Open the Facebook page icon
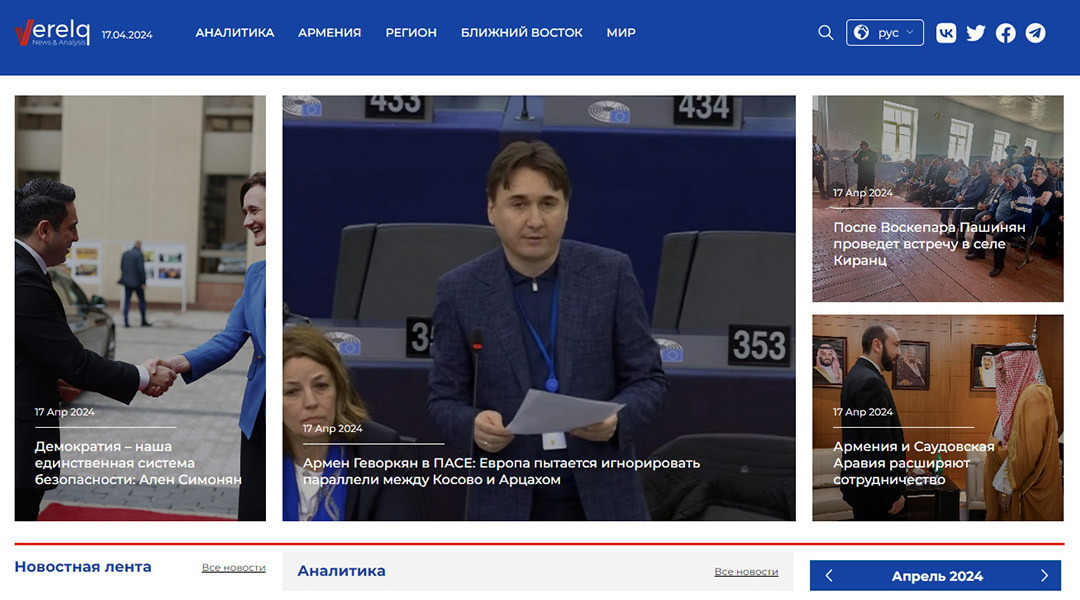Image resolution: width=1080 pixels, height=600 pixels. coord(1006,33)
